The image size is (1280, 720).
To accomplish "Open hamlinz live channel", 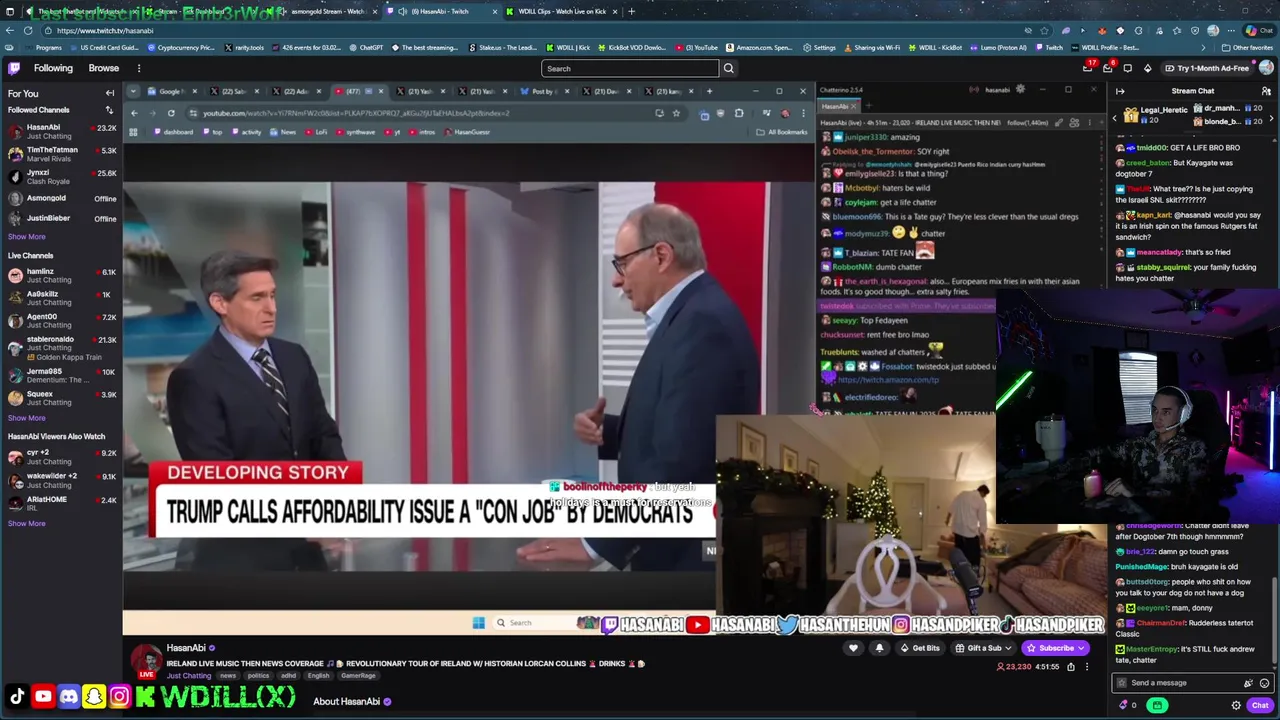I will coord(61,275).
